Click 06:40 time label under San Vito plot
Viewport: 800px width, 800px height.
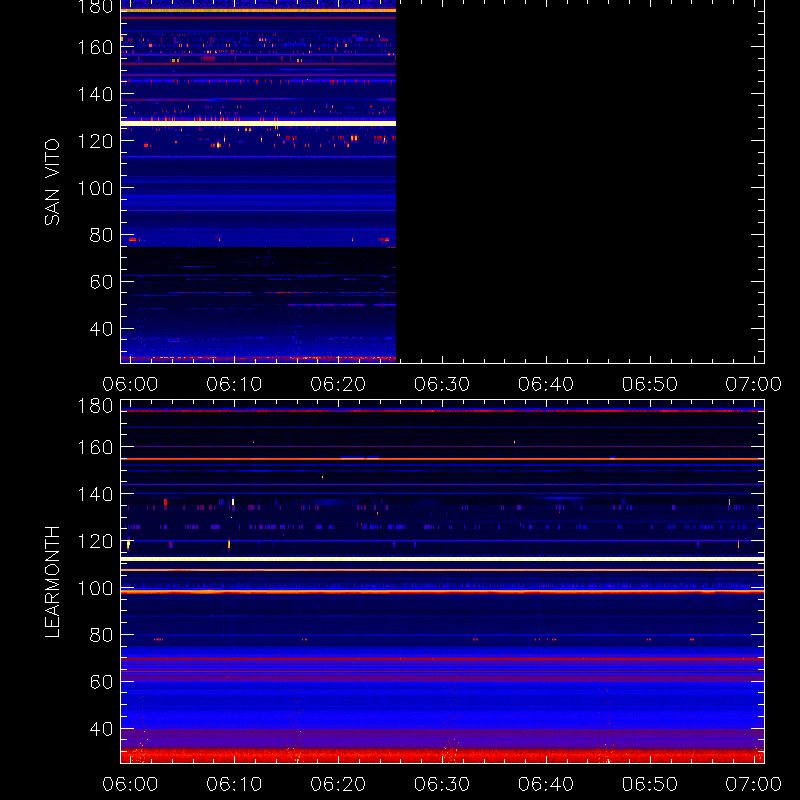546,384
